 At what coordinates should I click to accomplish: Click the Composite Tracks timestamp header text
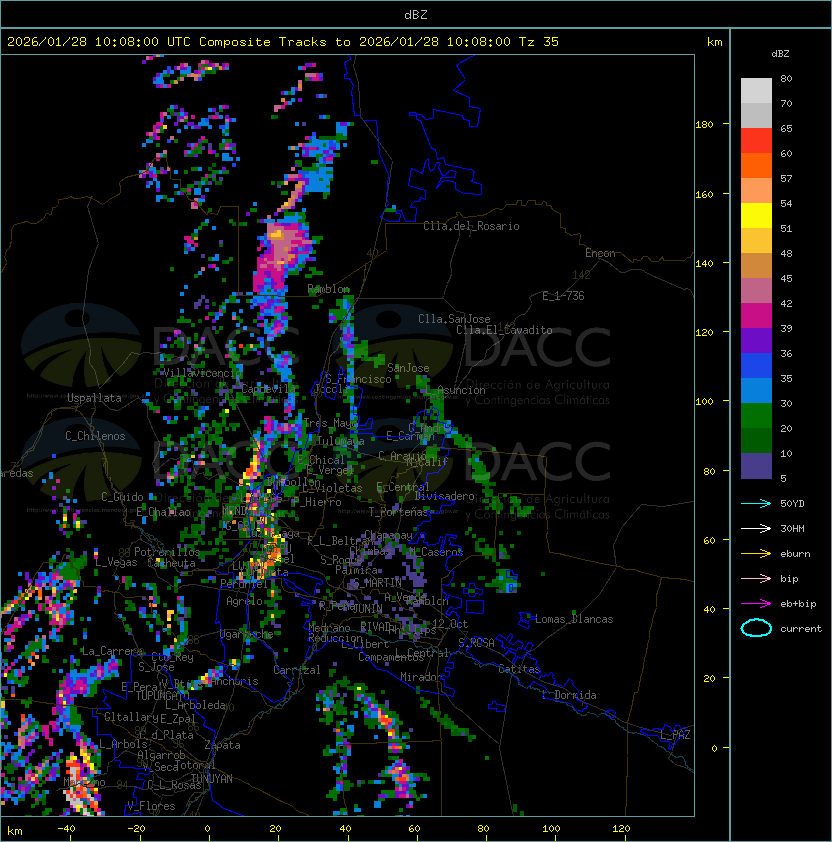[x=283, y=42]
